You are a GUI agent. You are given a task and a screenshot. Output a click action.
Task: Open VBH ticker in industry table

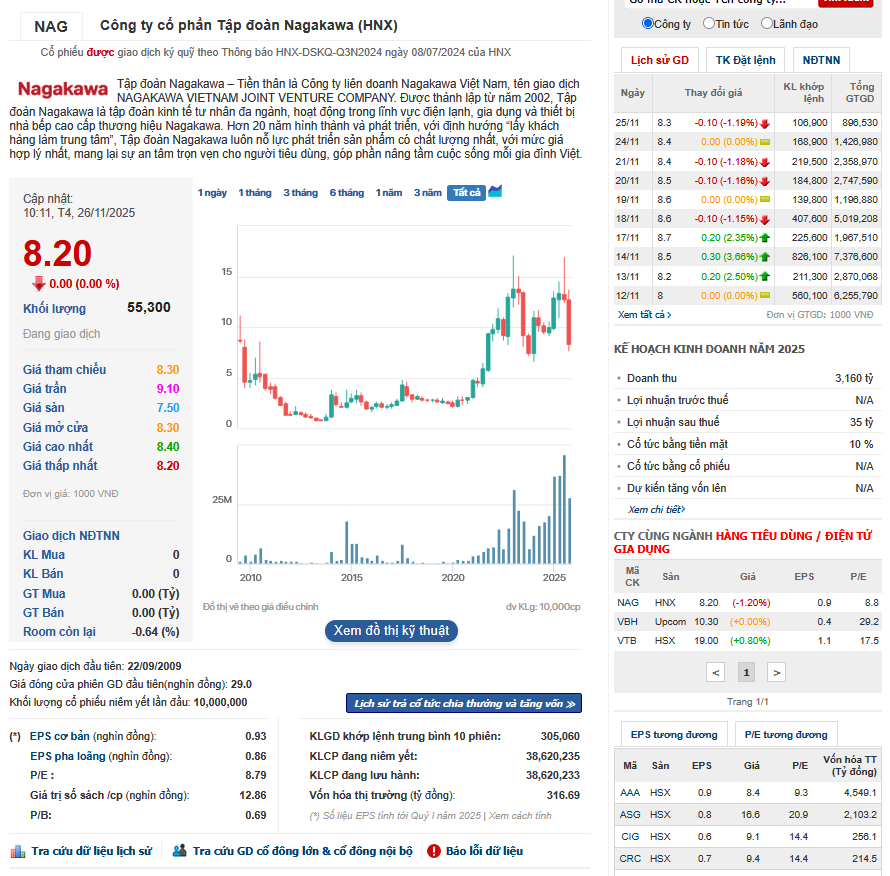(627, 622)
